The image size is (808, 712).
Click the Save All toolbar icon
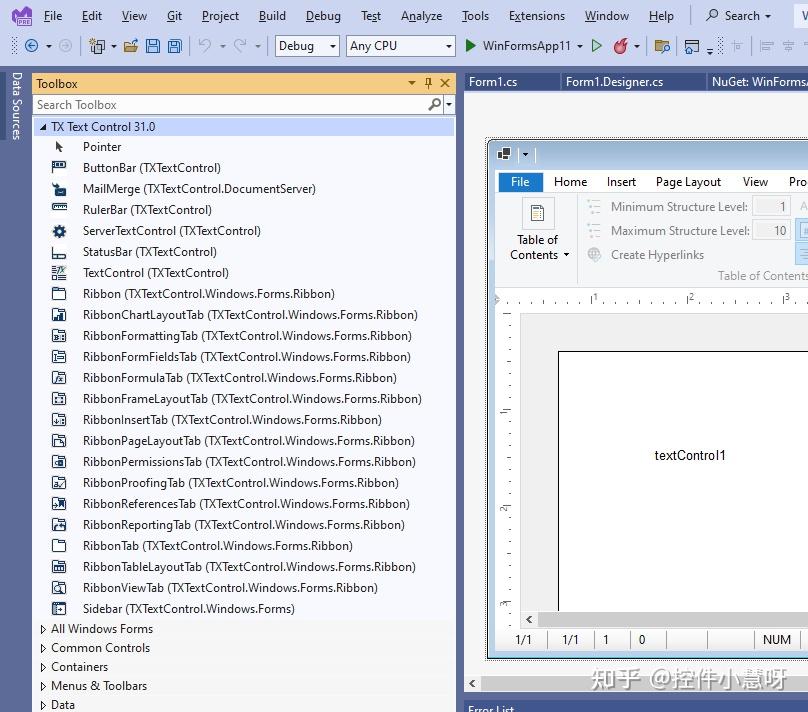pyautogui.click(x=174, y=46)
